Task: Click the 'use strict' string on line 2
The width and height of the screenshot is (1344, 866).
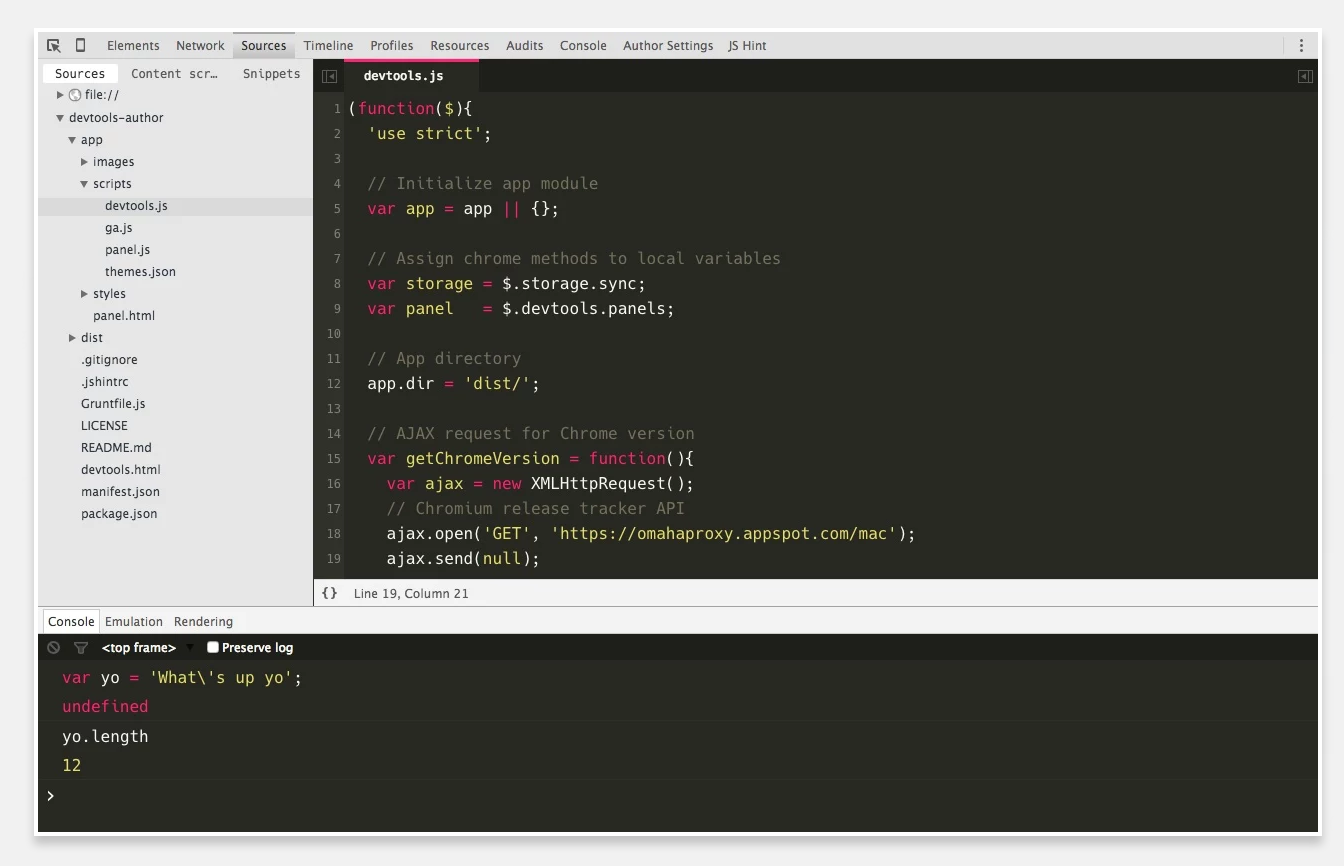Action: click(425, 134)
